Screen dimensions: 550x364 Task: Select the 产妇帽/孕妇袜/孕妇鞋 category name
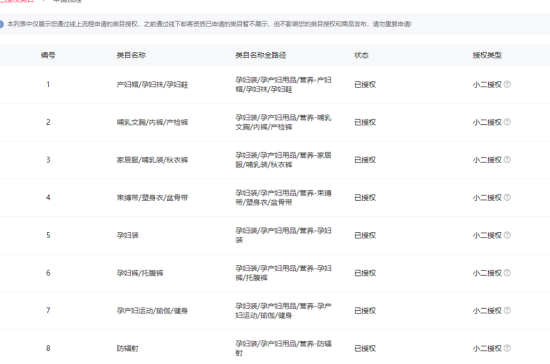click(152, 85)
